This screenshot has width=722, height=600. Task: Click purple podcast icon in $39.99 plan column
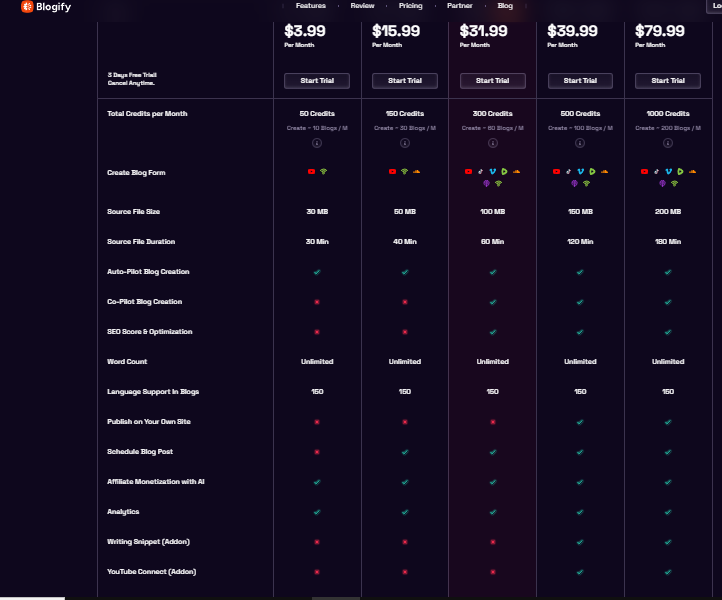point(574,183)
